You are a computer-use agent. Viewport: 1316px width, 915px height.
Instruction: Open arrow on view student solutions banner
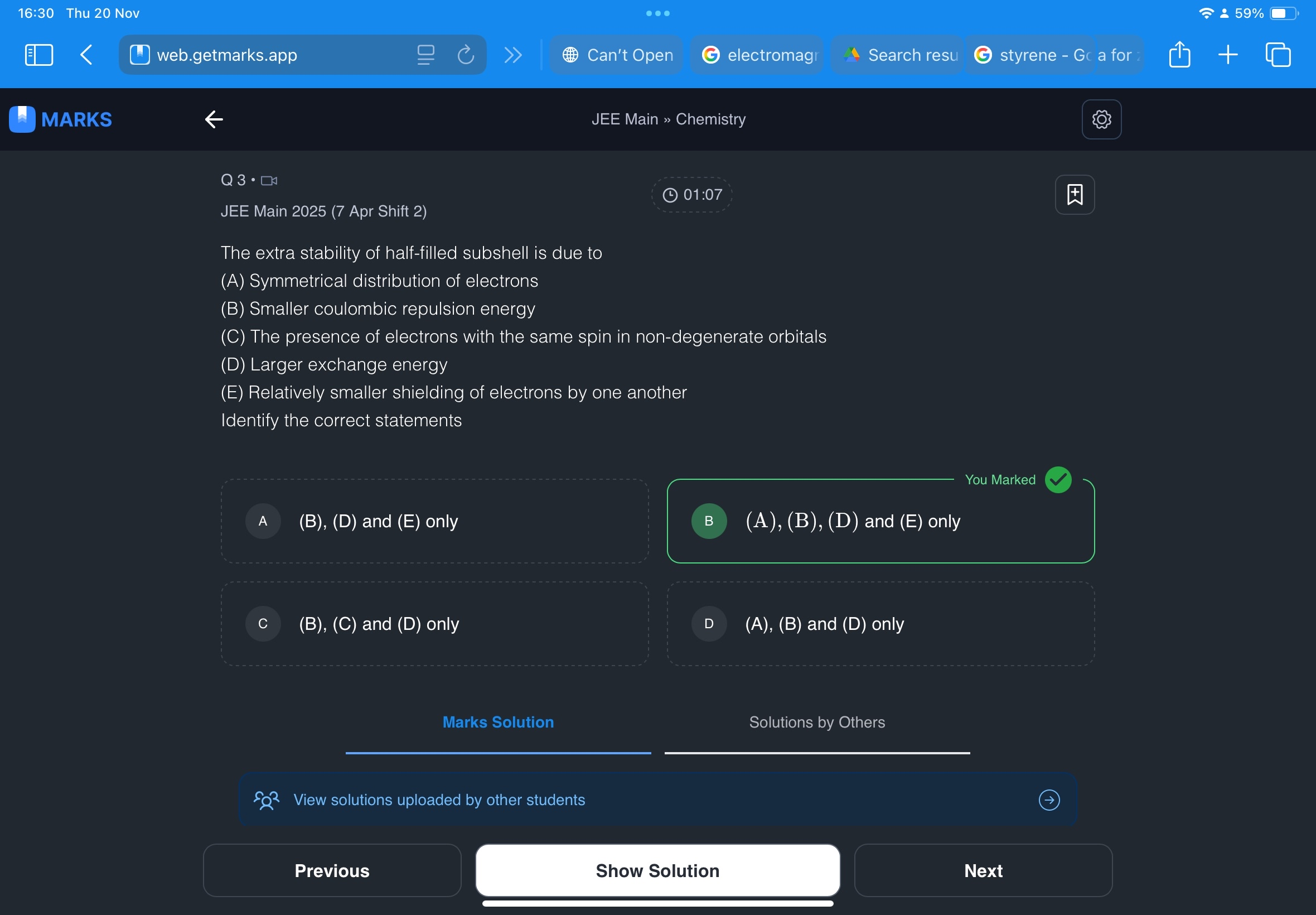point(1048,800)
